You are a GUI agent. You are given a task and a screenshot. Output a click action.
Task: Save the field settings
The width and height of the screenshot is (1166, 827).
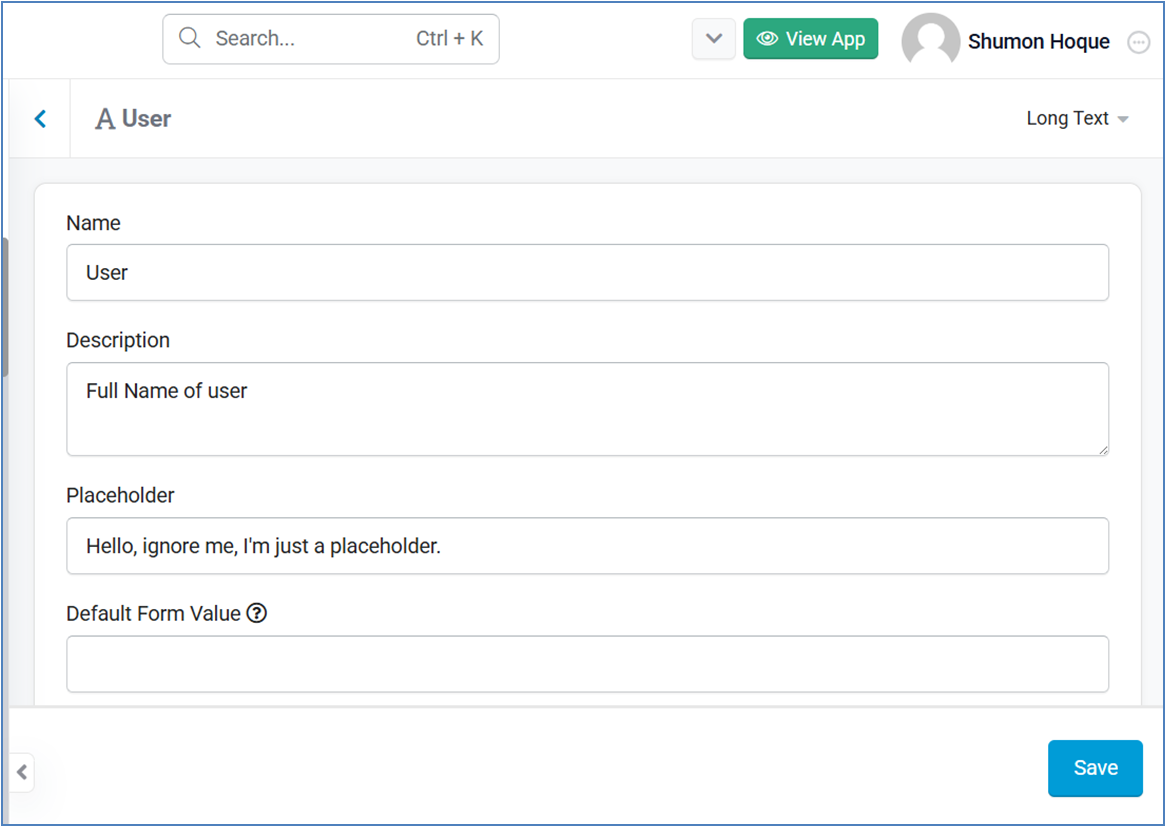click(1095, 768)
